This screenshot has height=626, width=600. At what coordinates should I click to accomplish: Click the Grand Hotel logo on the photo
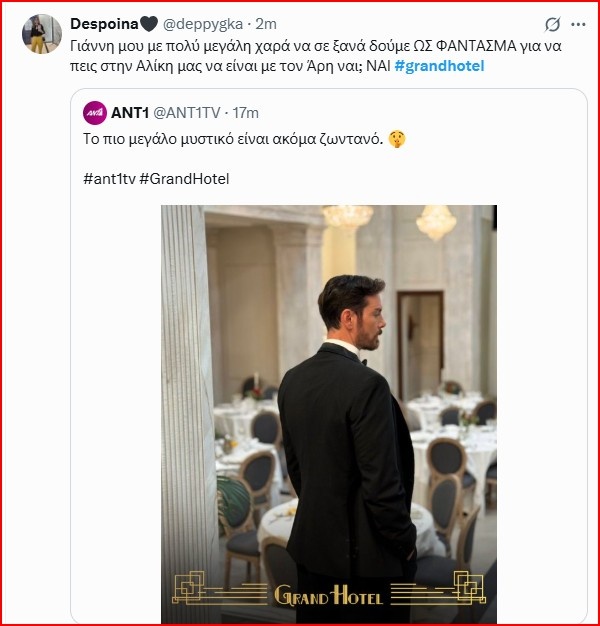(x=328, y=594)
